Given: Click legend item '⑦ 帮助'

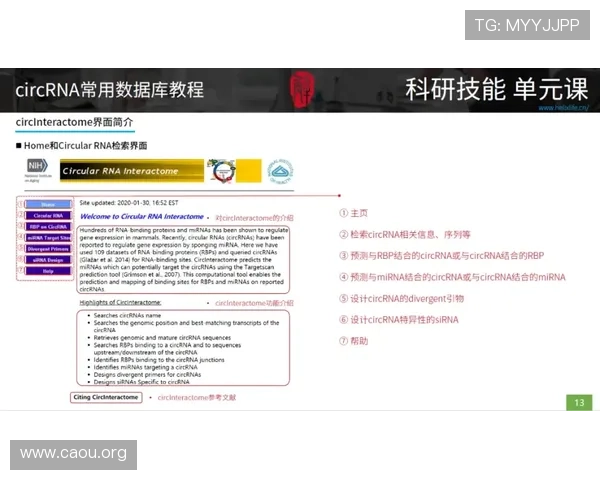Looking at the screenshot, I should (354, 341).
